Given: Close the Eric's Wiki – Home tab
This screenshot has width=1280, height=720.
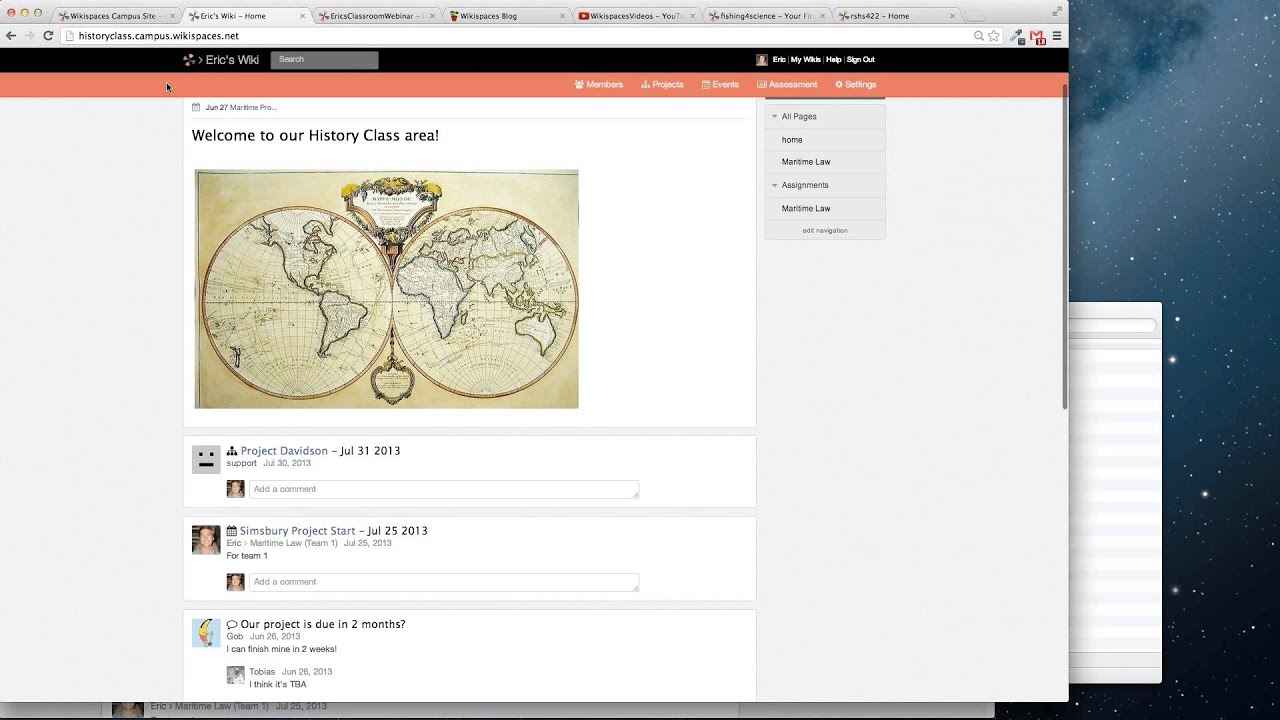Looking at the screenshot, I should 302,16.
